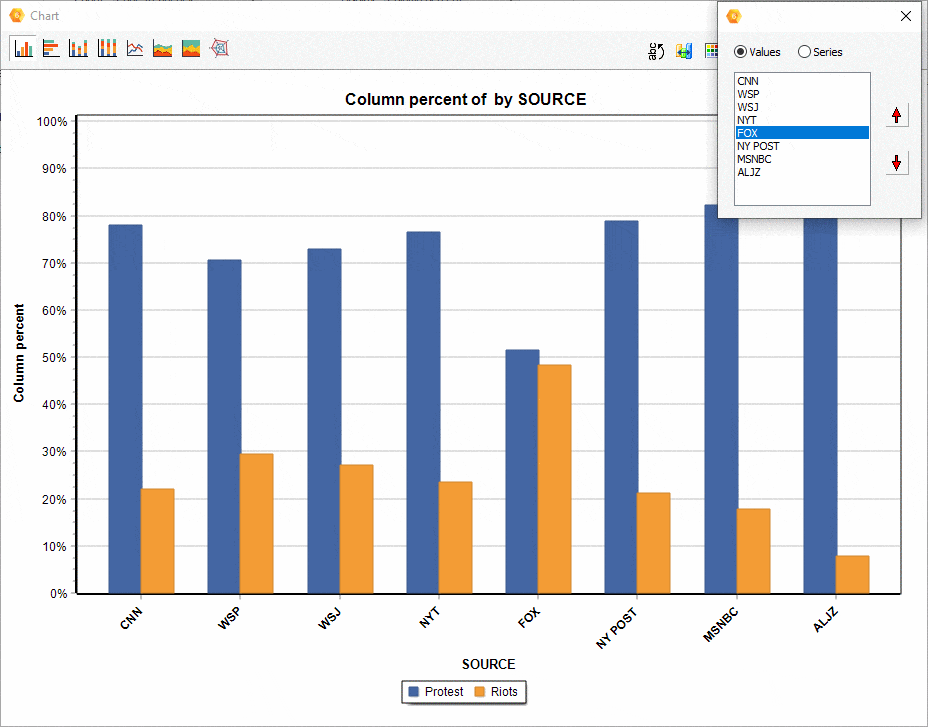
Task: Select the vertical bar chart icon
Action: [x=22, y=48]
